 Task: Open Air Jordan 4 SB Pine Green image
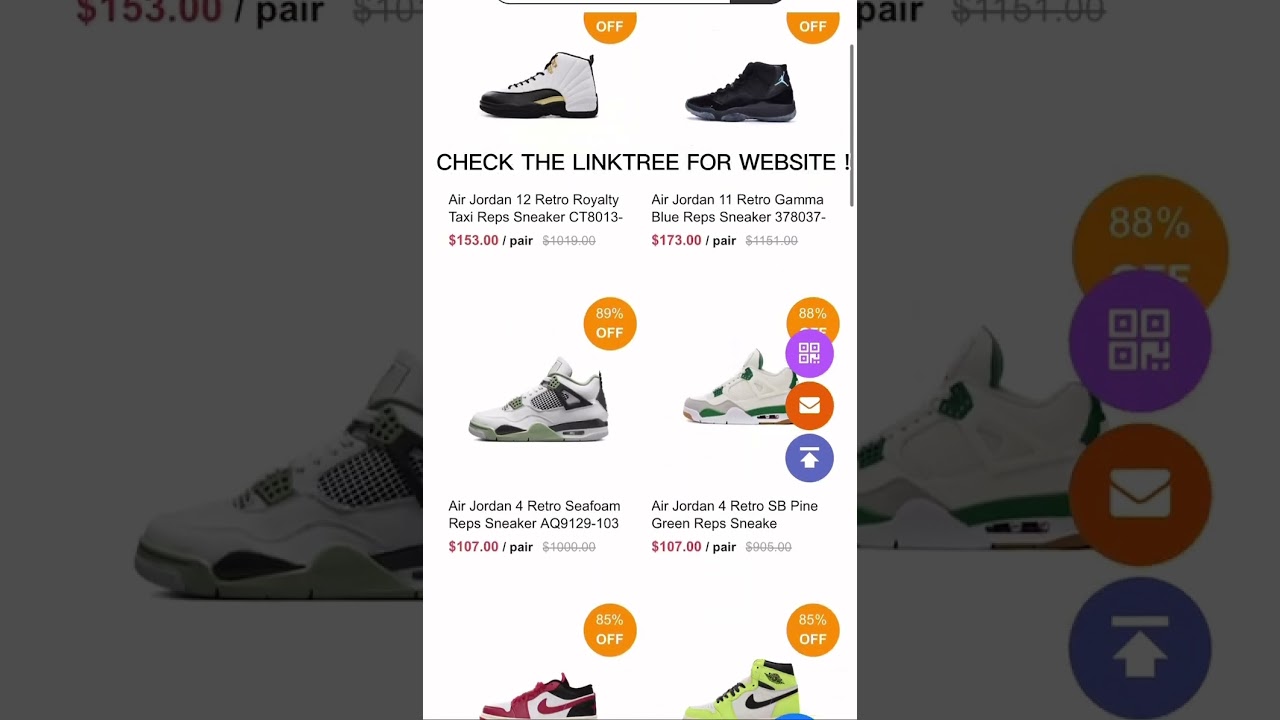(x=735, y=390)
